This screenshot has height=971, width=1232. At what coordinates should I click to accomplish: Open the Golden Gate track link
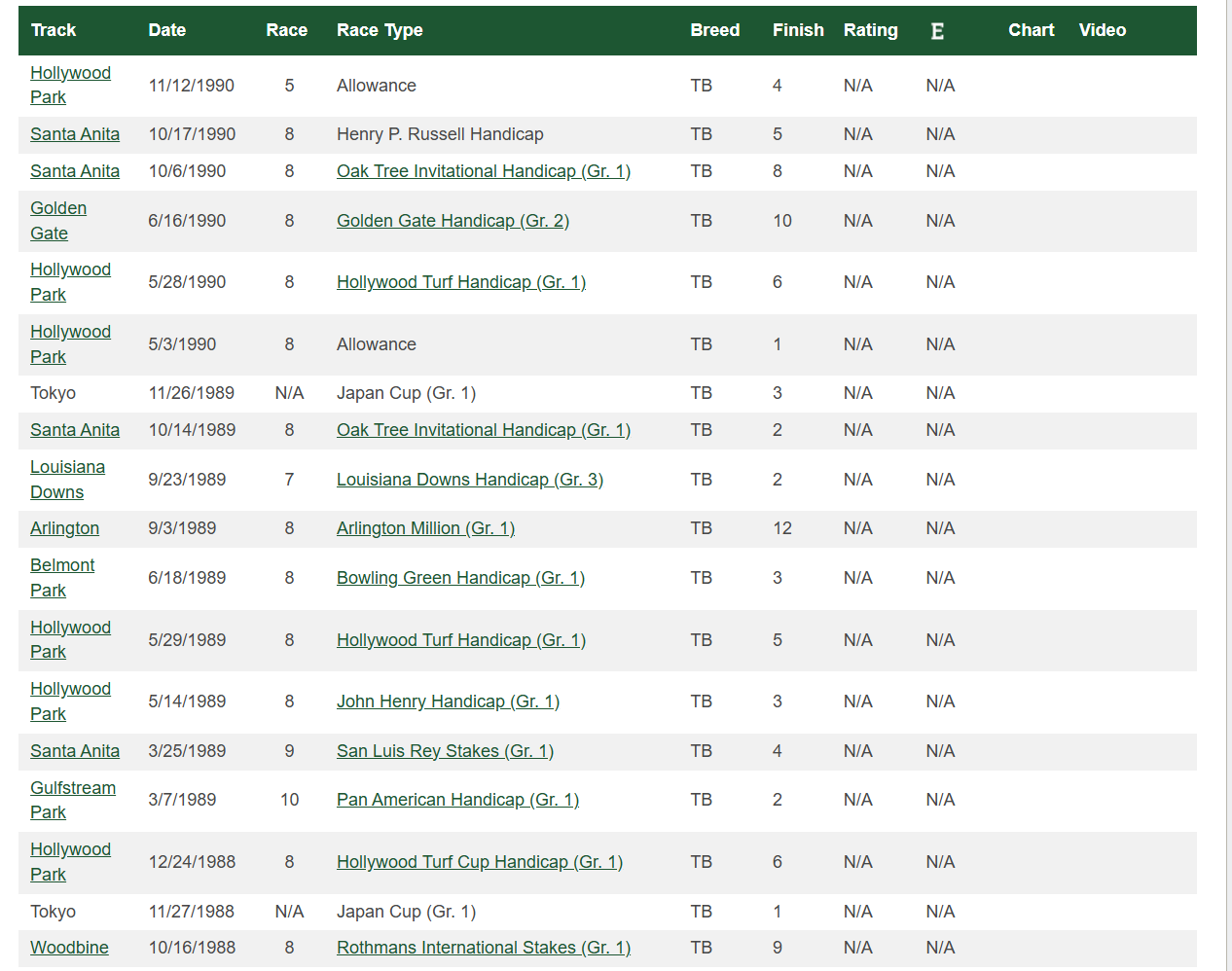coord(58,221)
